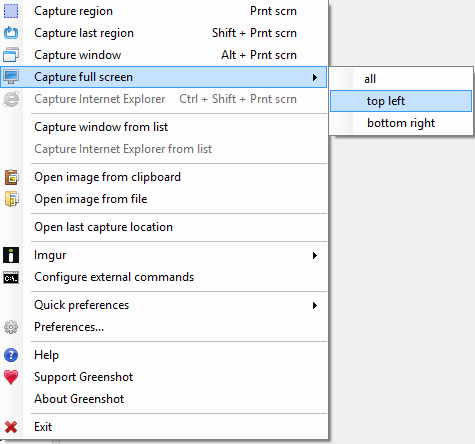
Task: Click the Imgur logo icon
Action: 11,255
